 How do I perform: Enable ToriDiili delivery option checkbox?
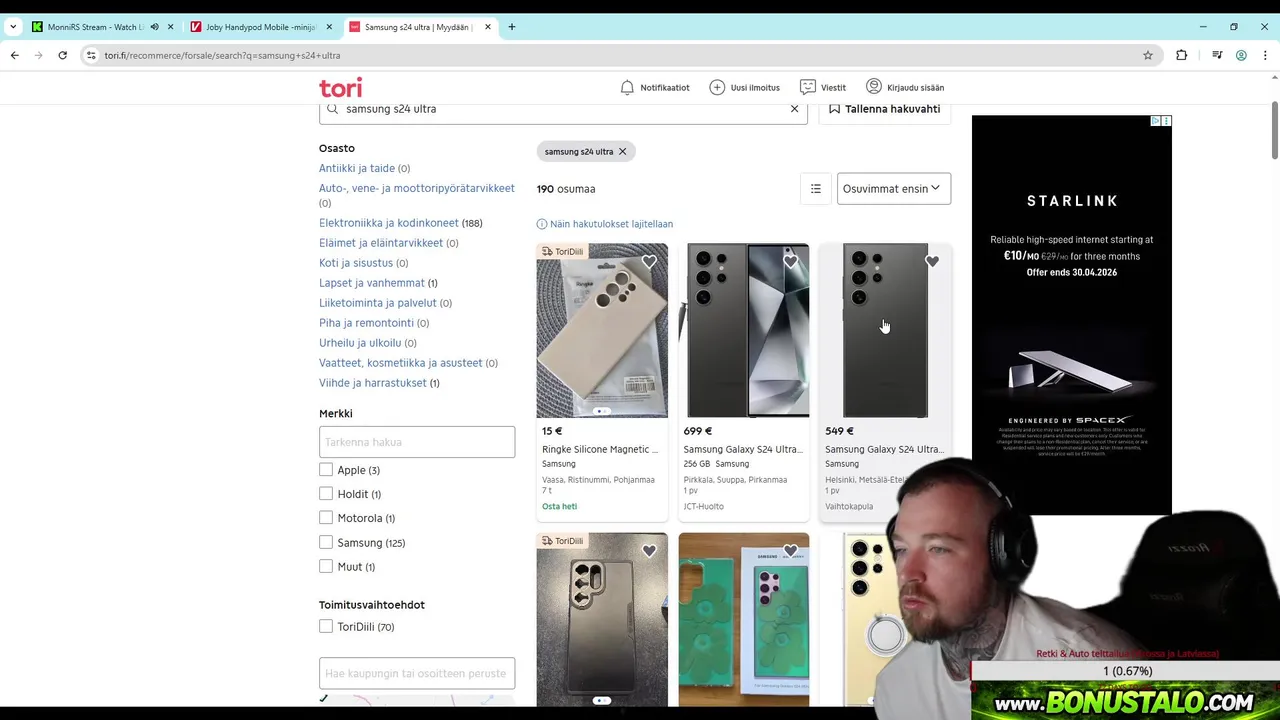pos(326,627)
